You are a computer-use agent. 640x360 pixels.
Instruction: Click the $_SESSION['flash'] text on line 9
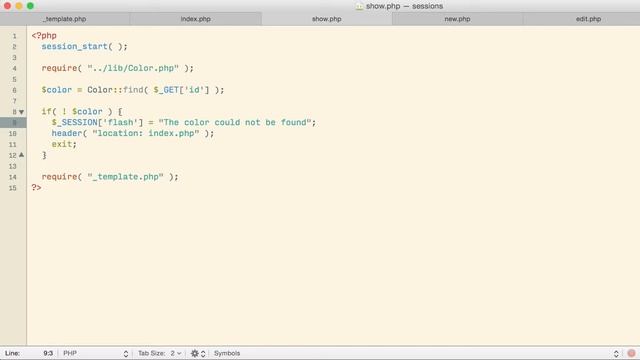[98, 122]
